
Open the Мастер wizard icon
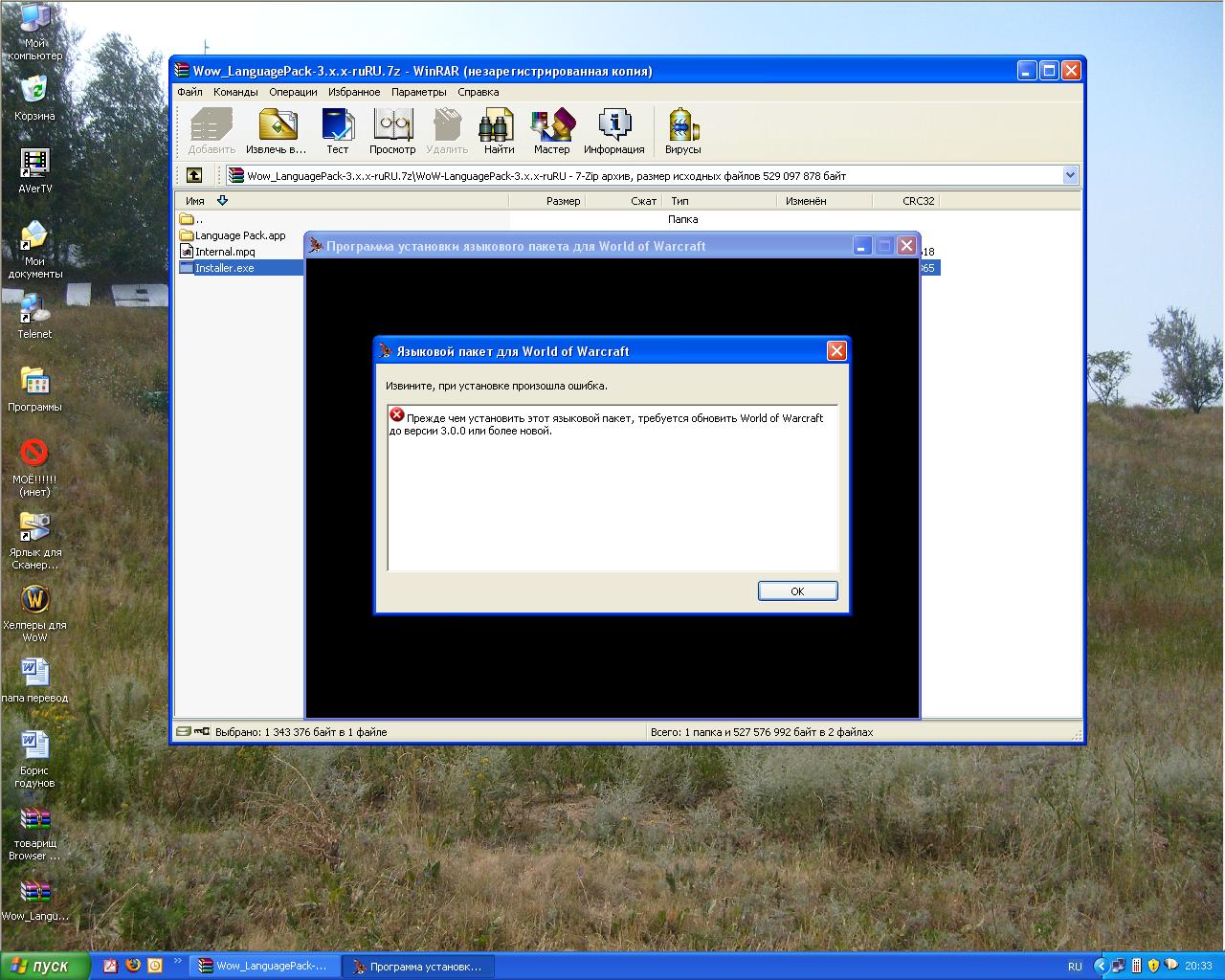click(x=552, y=131)
